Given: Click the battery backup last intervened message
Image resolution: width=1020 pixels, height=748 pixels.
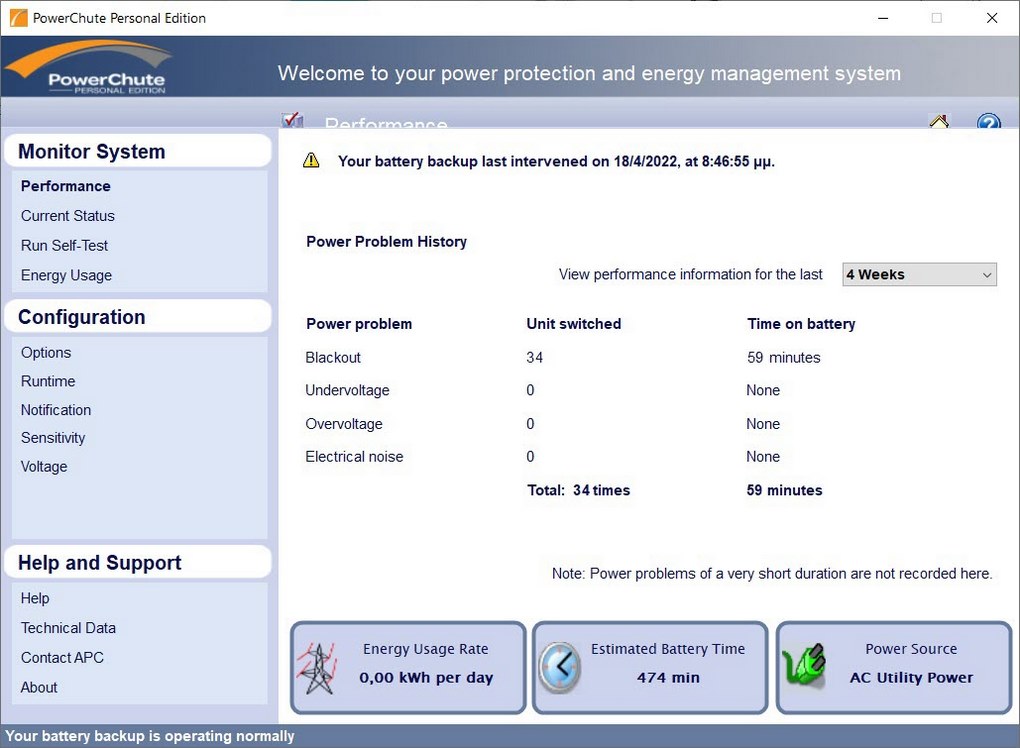Looking at the screenshot, I should click(x=557, y=161).
